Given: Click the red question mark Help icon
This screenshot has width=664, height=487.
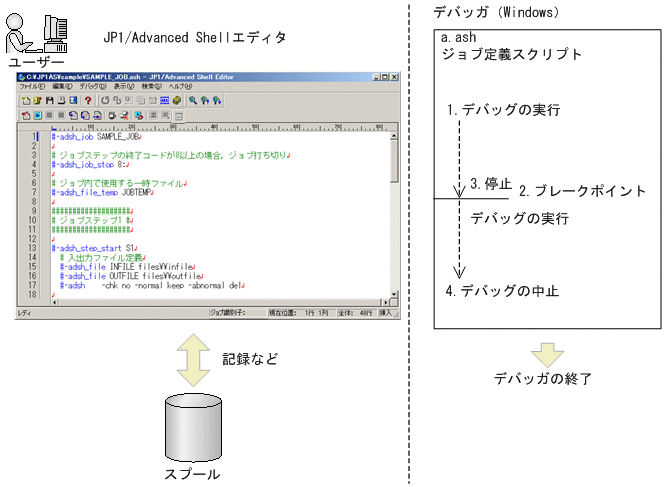Looking at the screenshot, I should [x=88, y=100].
